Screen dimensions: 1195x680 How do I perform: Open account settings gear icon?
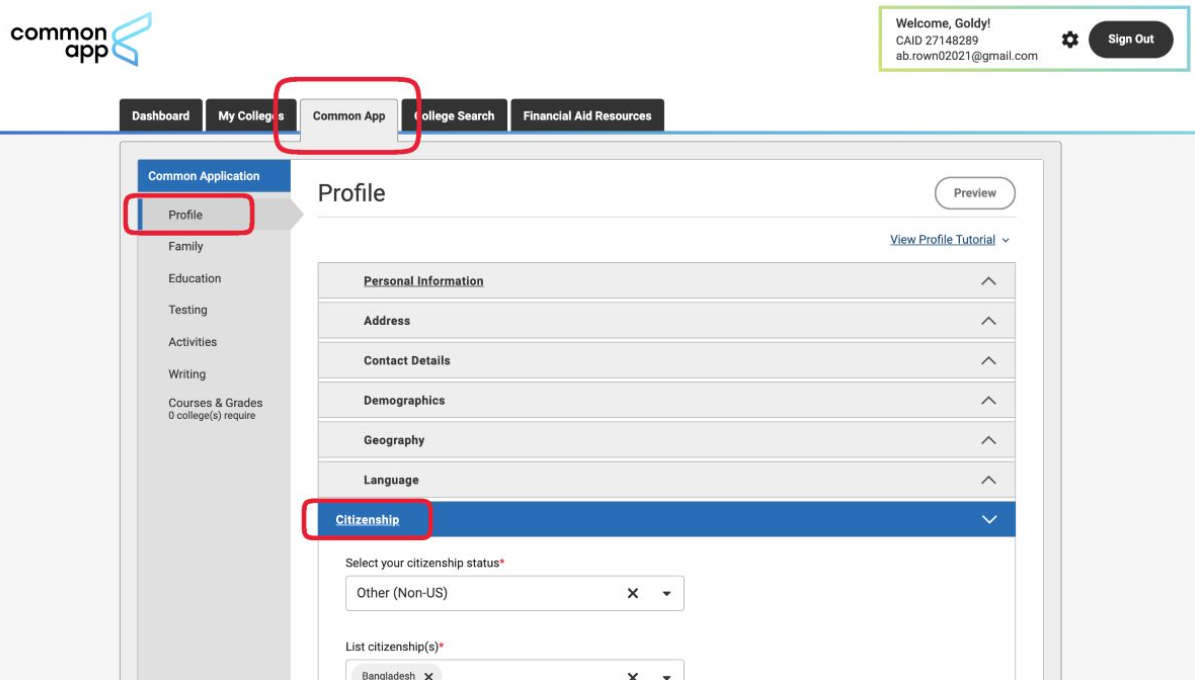pyautogui.click(x=1070, y=40)
